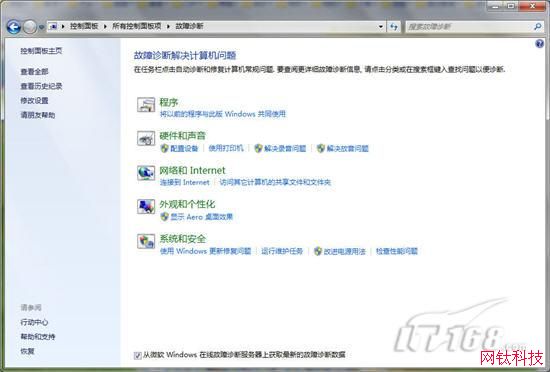This screenshot has width=550, height=372.
Task: Open 帮助和支持 in the sidebar
Action: [38, 337]
